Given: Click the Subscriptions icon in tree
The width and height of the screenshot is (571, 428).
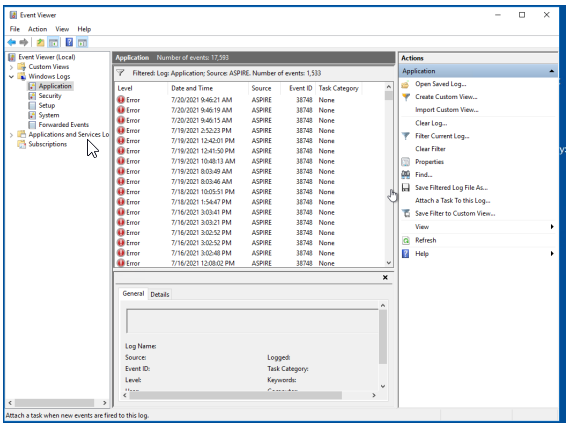Looking at the screenshot, I should [x=22, y=144].
